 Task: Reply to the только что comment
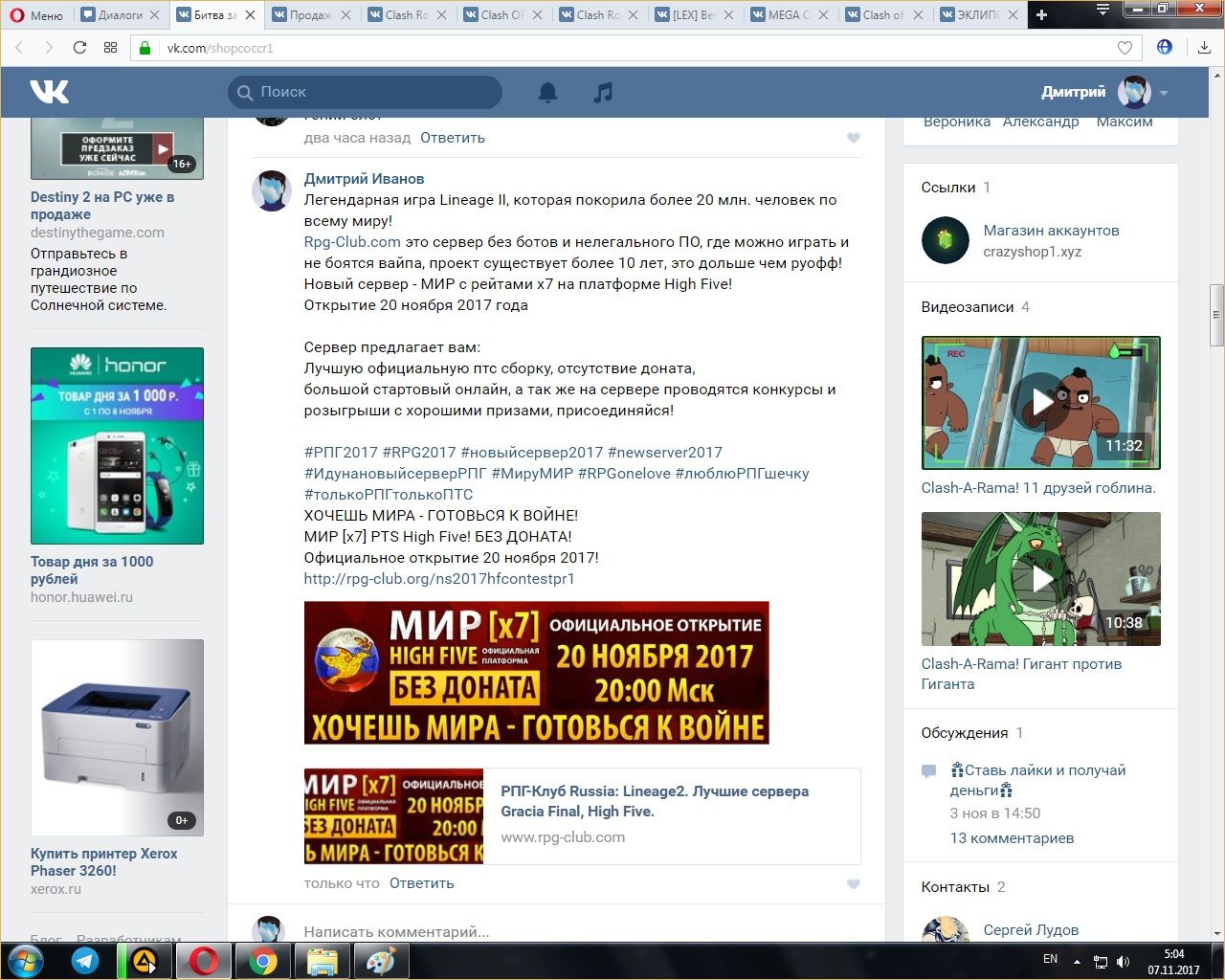(x=422, y=883)
